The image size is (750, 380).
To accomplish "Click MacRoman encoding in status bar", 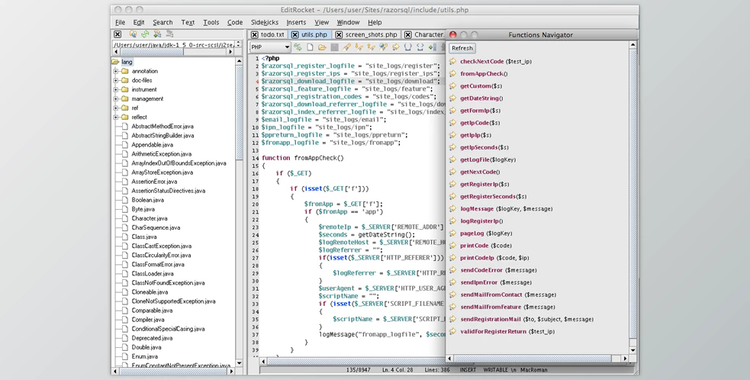I will (x=534, y=370).
